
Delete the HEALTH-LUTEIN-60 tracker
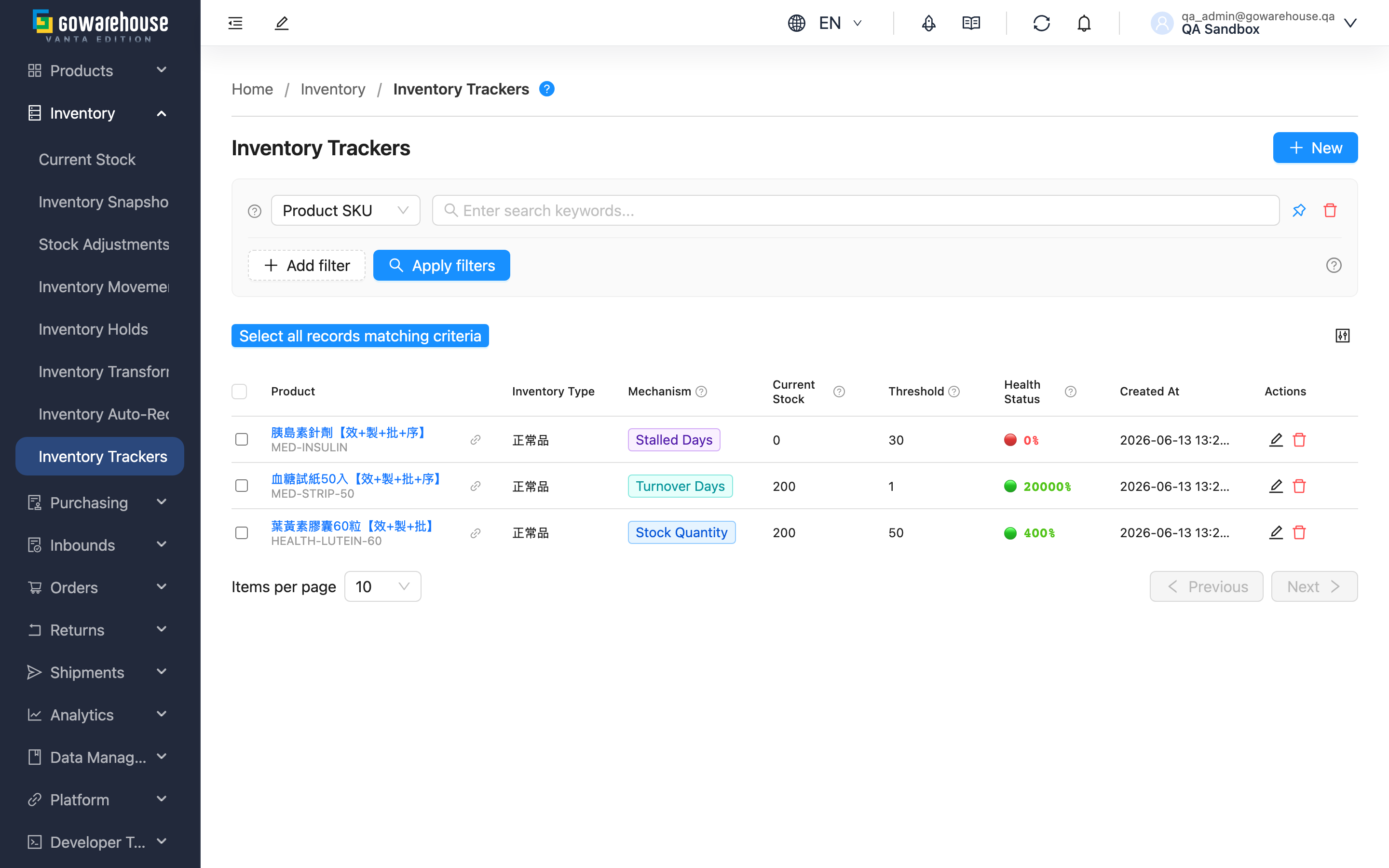point(1299,533)
